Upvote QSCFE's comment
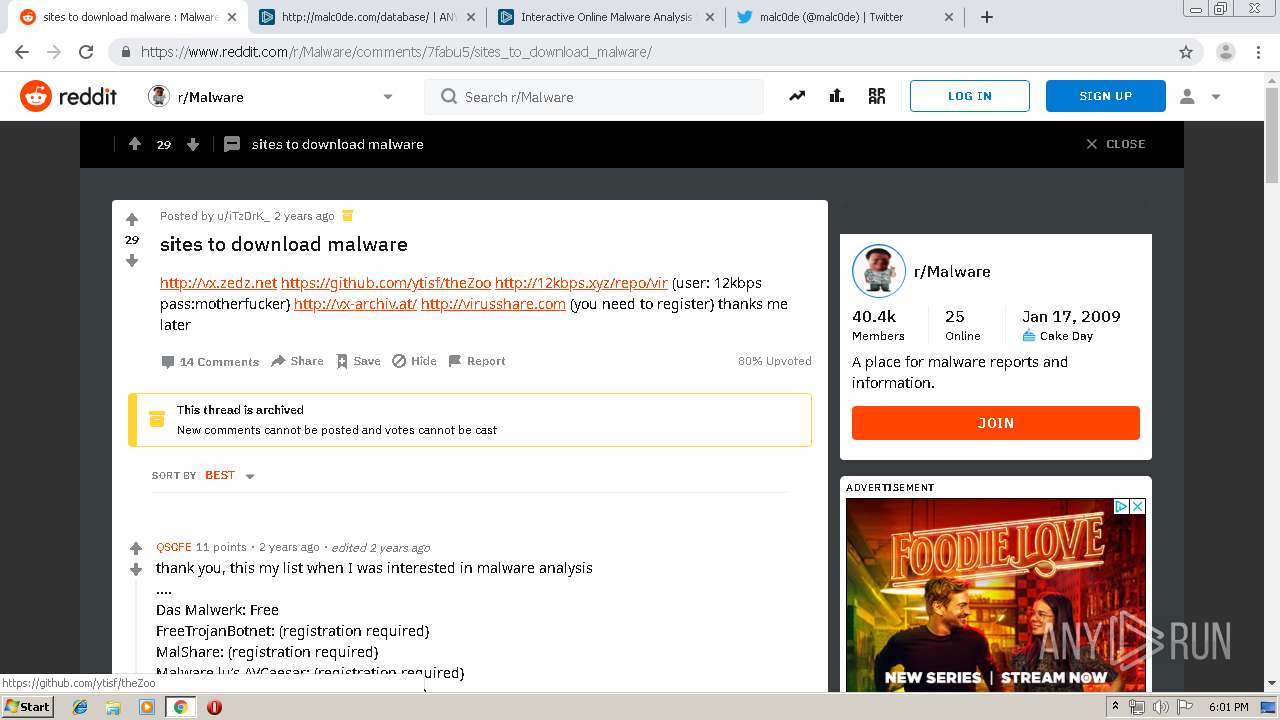 (x=136, y=548)
